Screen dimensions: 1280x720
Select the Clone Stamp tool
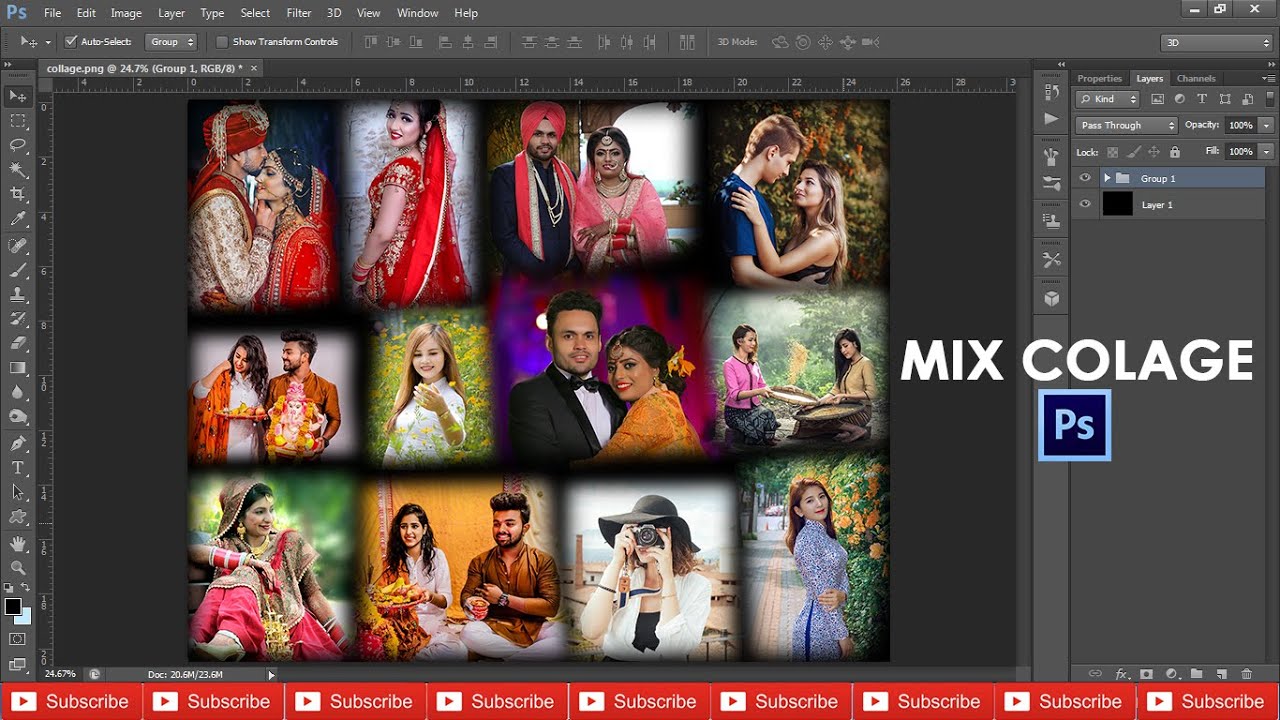pyautogui.click(x=18, y=295)
